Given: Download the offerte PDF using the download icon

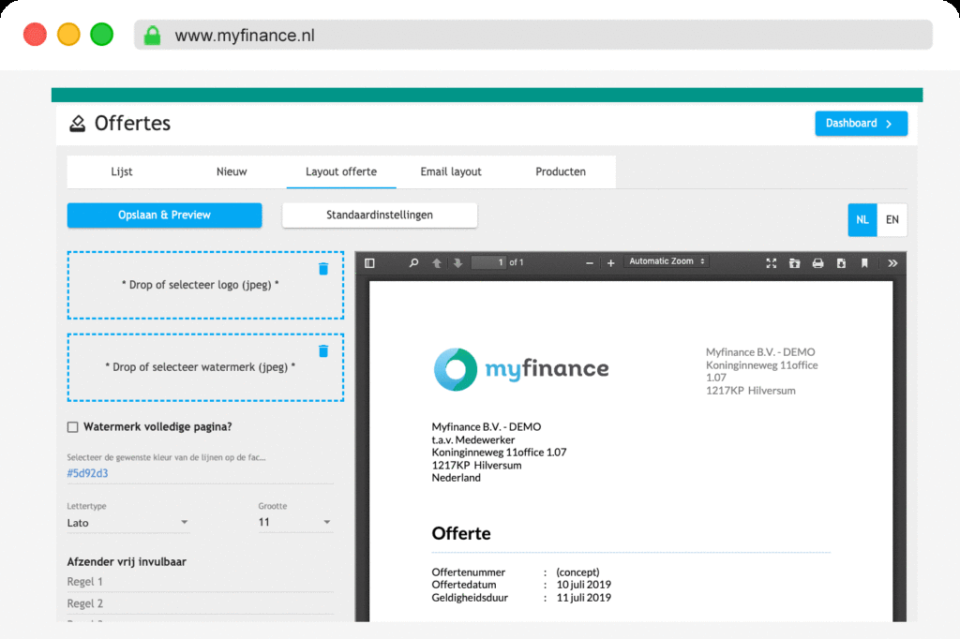Looking at the screenshot, I should [840, 262].
